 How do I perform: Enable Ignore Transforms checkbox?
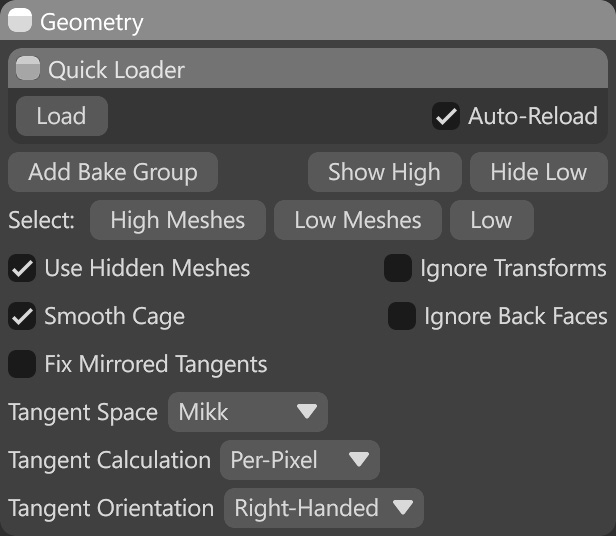coord(398,268)
